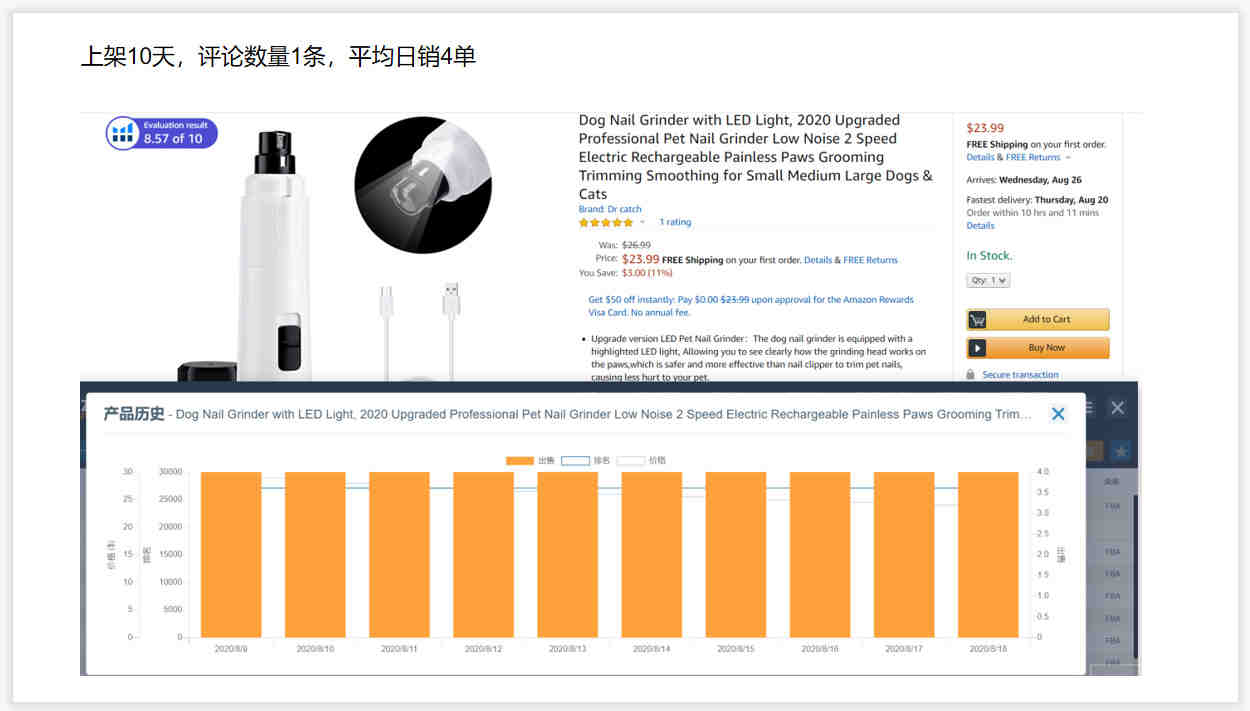
Task: Close the 产品历史 product history popup
Action: [1058, 414]
